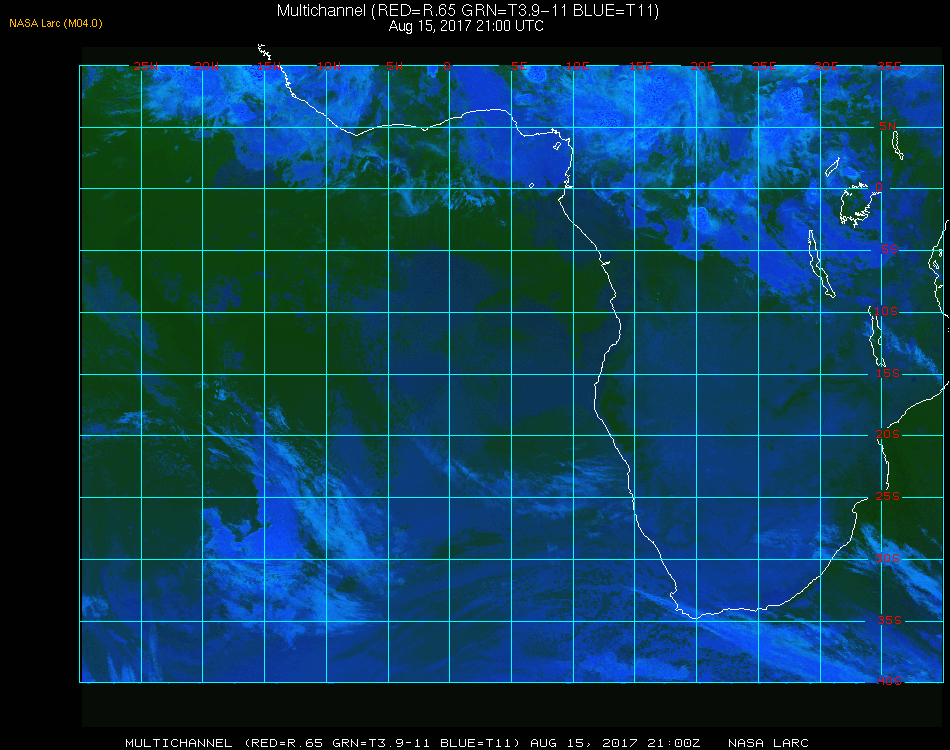Select the 40S latitude label
The height and width of the screenshot is (750, 950).
tap(889, 681)
